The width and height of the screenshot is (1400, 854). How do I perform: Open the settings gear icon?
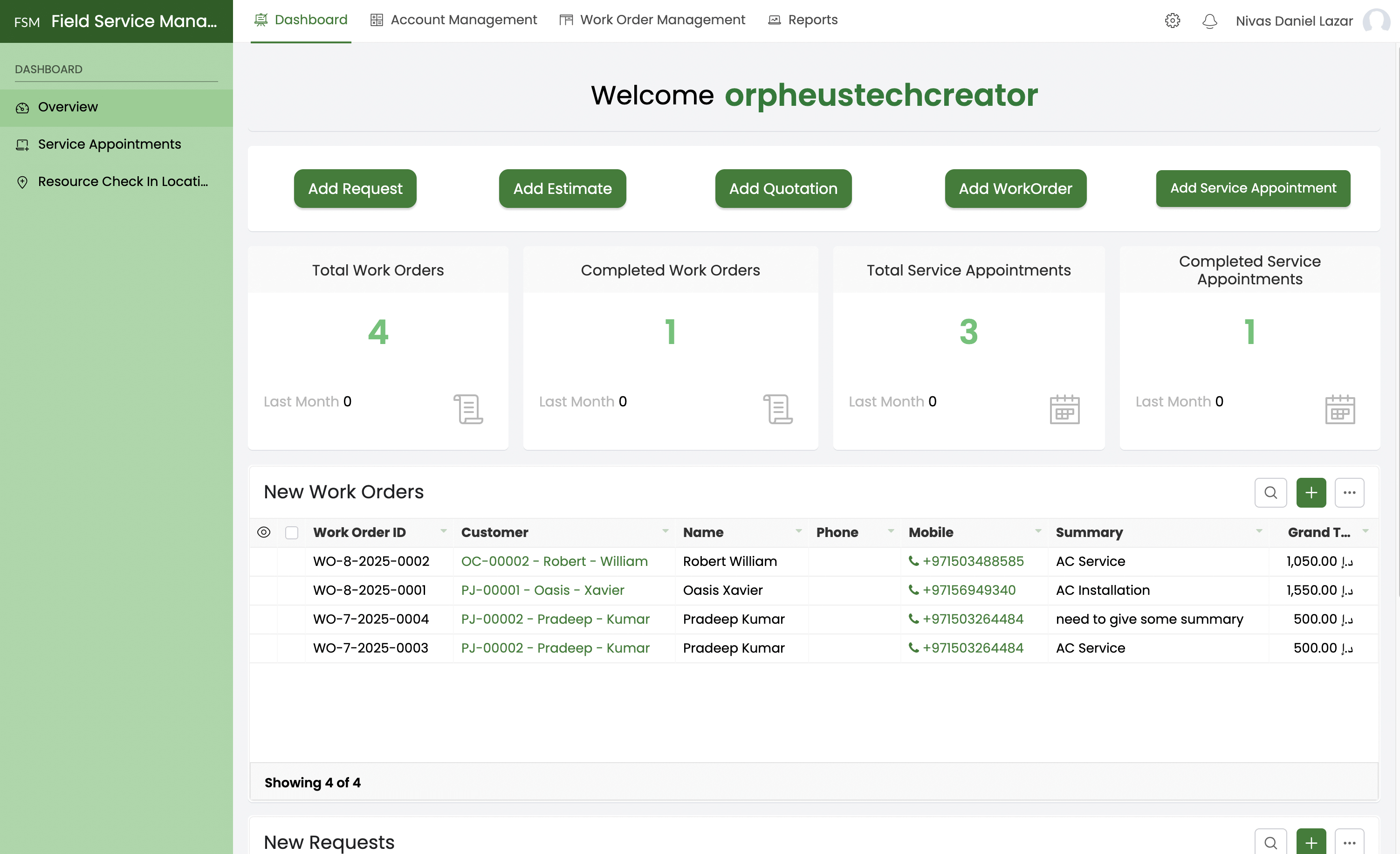tap(1172, 21)
